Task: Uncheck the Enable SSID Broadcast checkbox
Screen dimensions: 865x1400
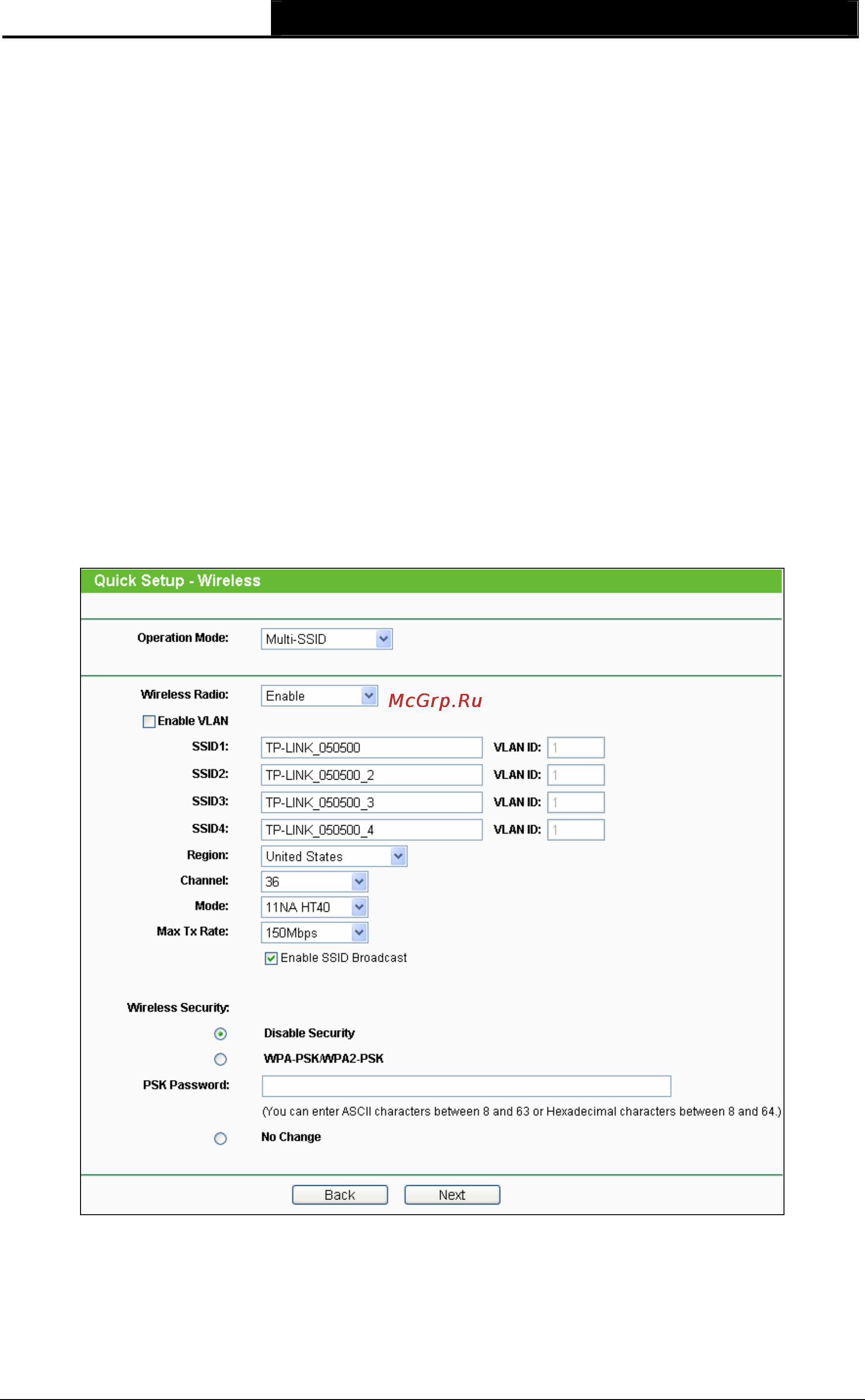Action: click(x=271, y=958)
